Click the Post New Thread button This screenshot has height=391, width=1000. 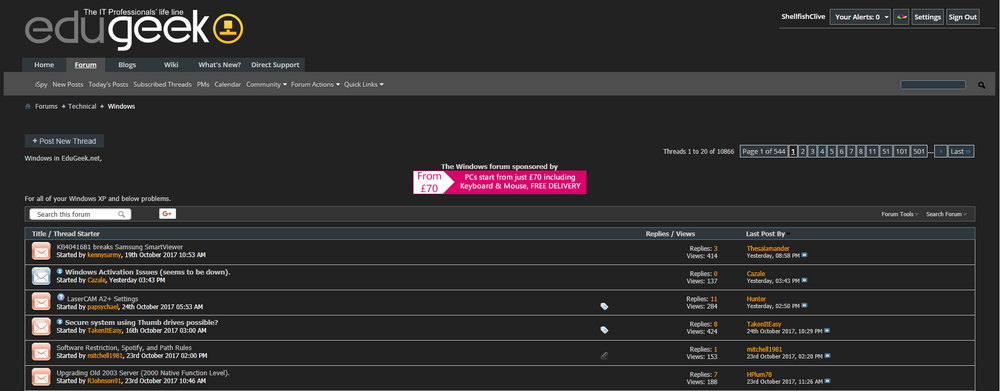pyautogui.click(x=64, y=141)
